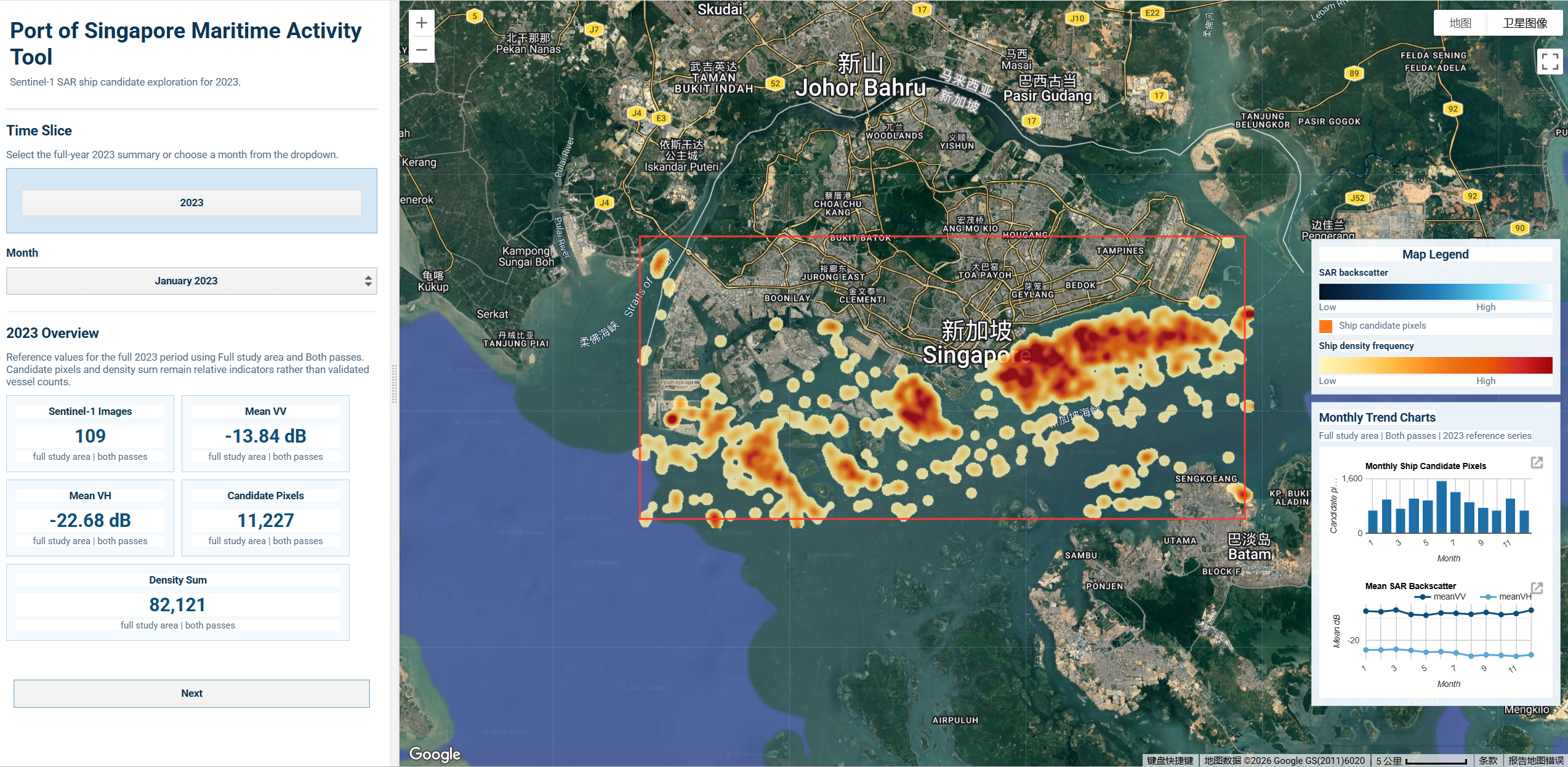Switch to 地图 map view
The height and width of the screenshot is (767, 1568).
click(1460, 23)
